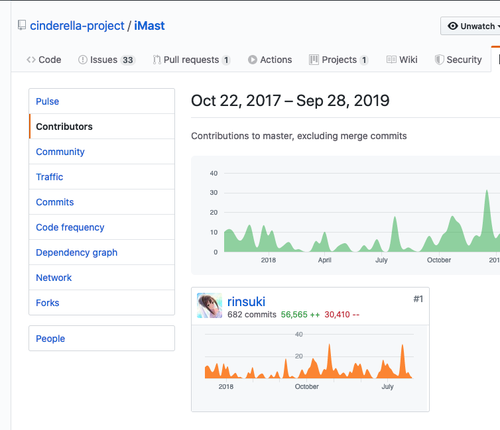Image resolution: width=500 pixels, height=430 pixels.
Task: Open People in the sidebar
Action: (x=102, y=338)
